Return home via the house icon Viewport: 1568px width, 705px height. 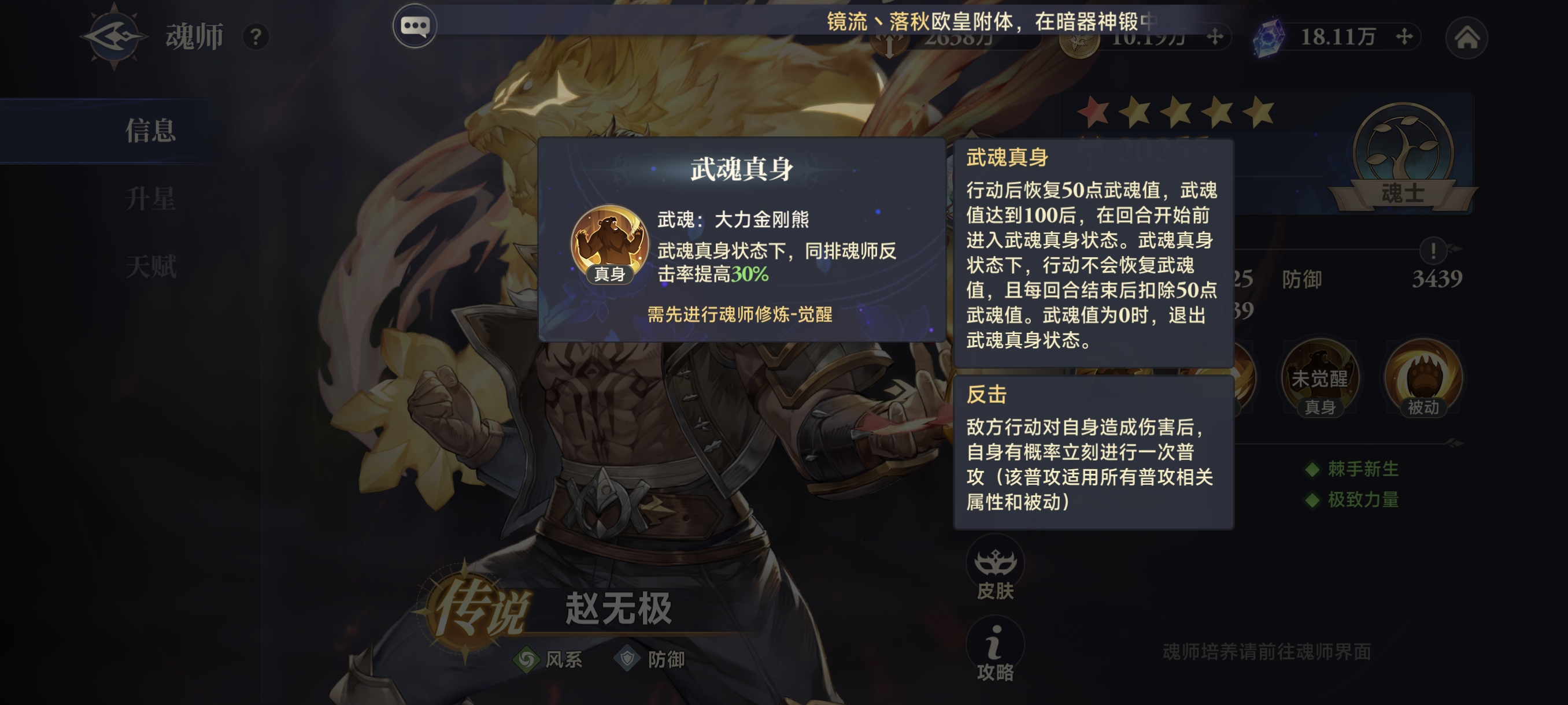[1466, 38]
